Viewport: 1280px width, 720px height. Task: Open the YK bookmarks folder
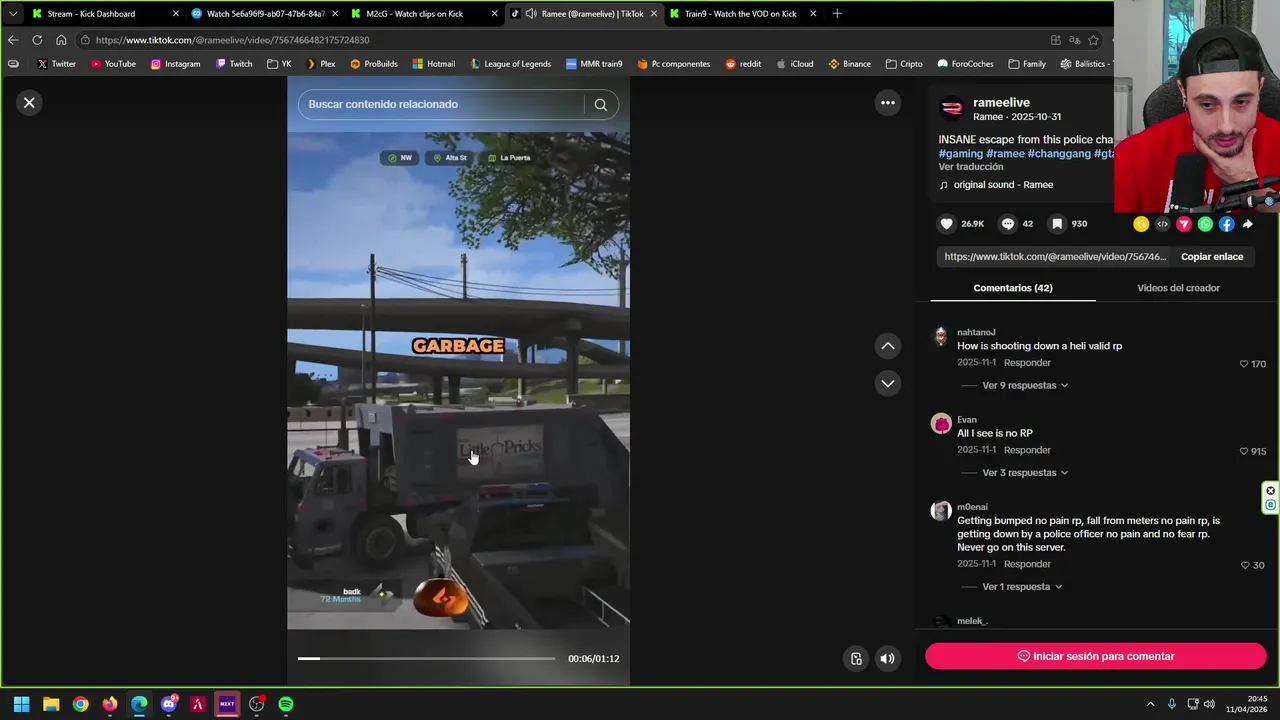(x=279, y=64)
